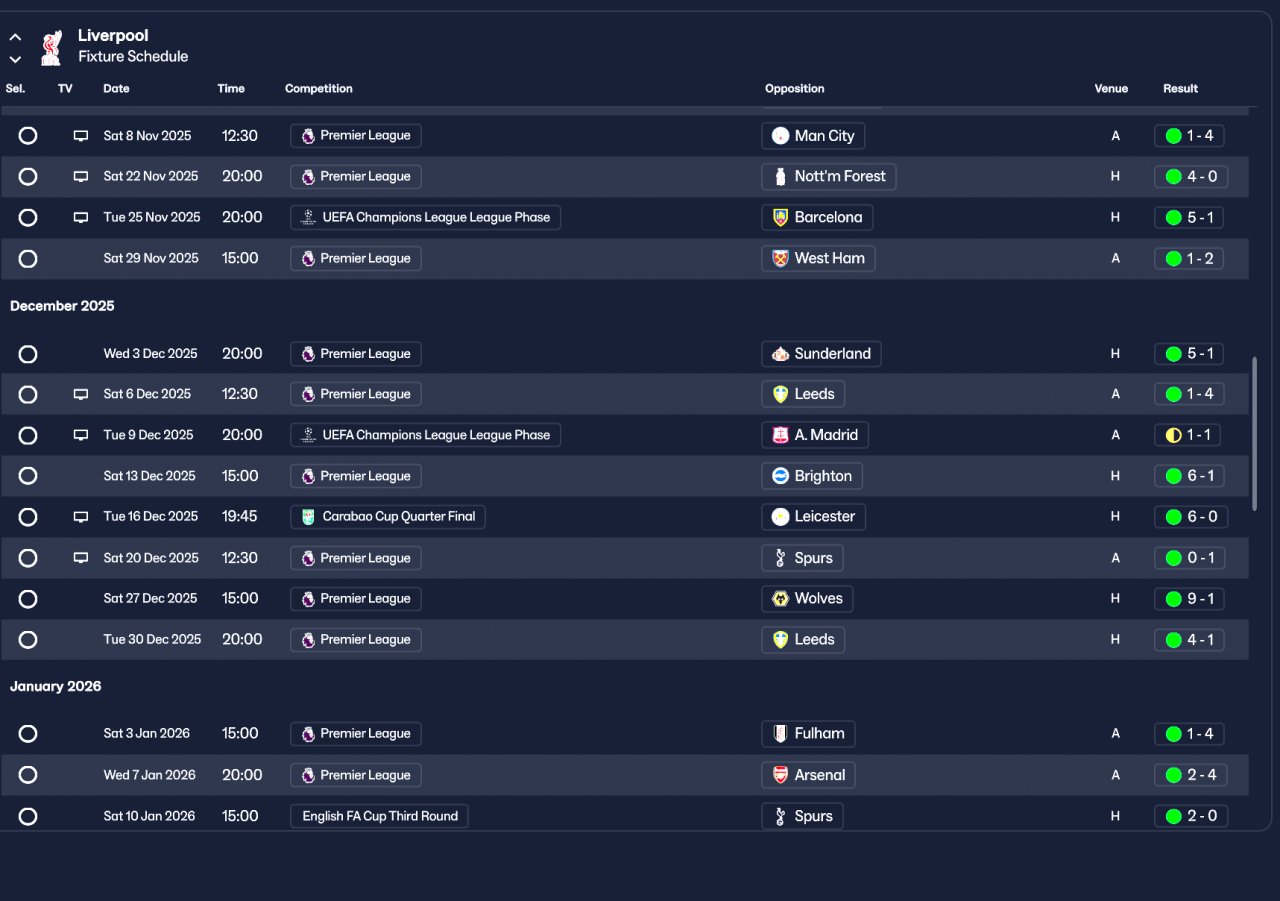Open Spurs from the Sat 20 Dec fixture

coord(802,558)
